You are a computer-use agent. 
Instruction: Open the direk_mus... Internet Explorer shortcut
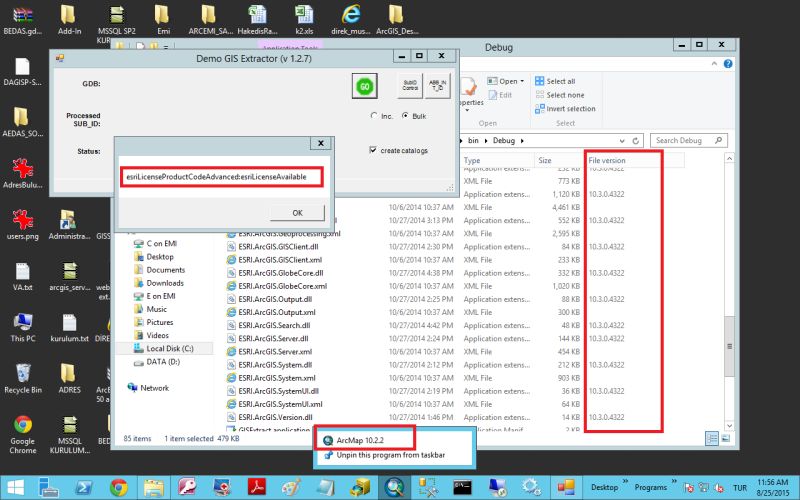tap(351, 20)
